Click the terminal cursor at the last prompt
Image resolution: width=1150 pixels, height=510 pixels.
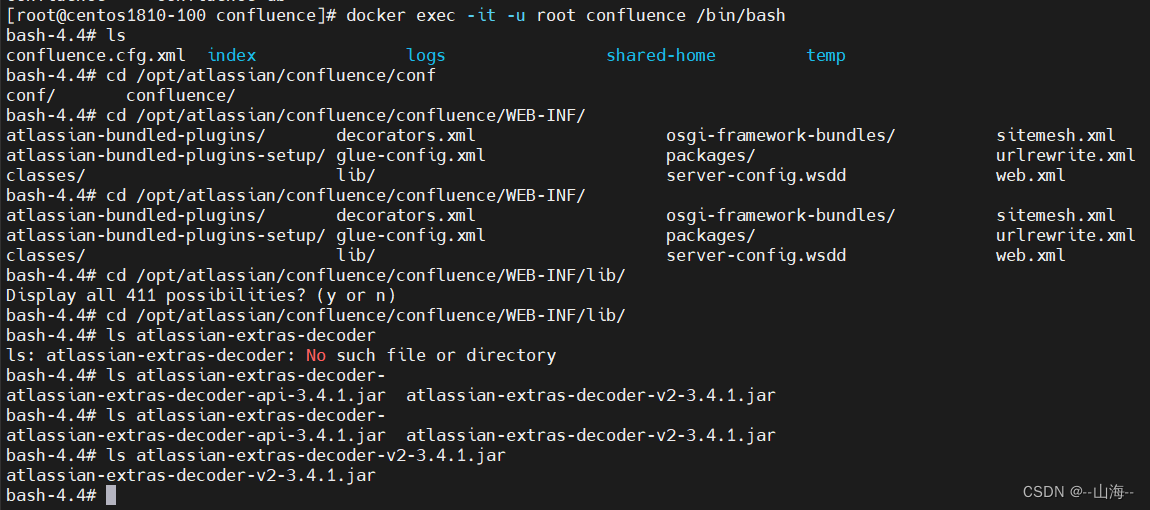111,495
